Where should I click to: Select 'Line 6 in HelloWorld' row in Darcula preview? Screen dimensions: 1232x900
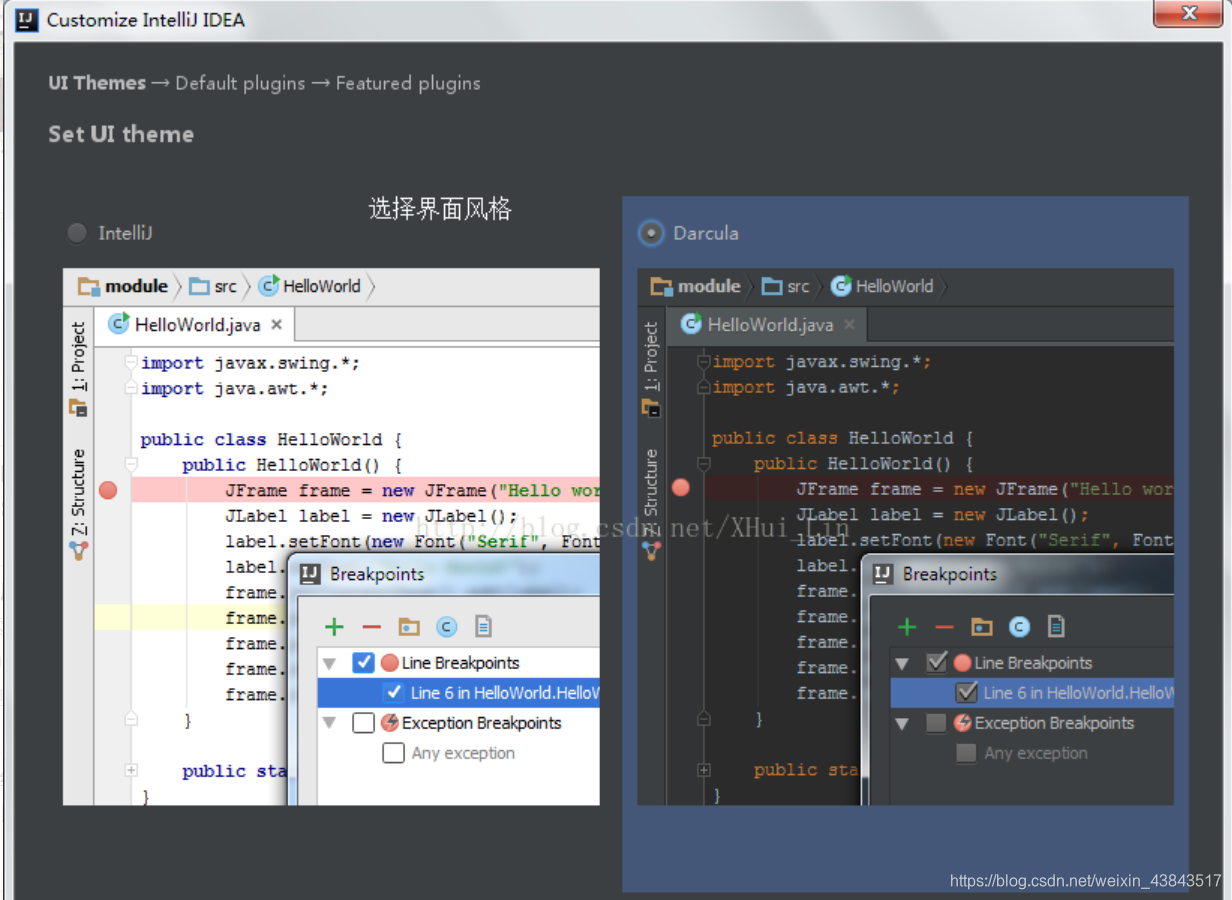pos(1032,693)
